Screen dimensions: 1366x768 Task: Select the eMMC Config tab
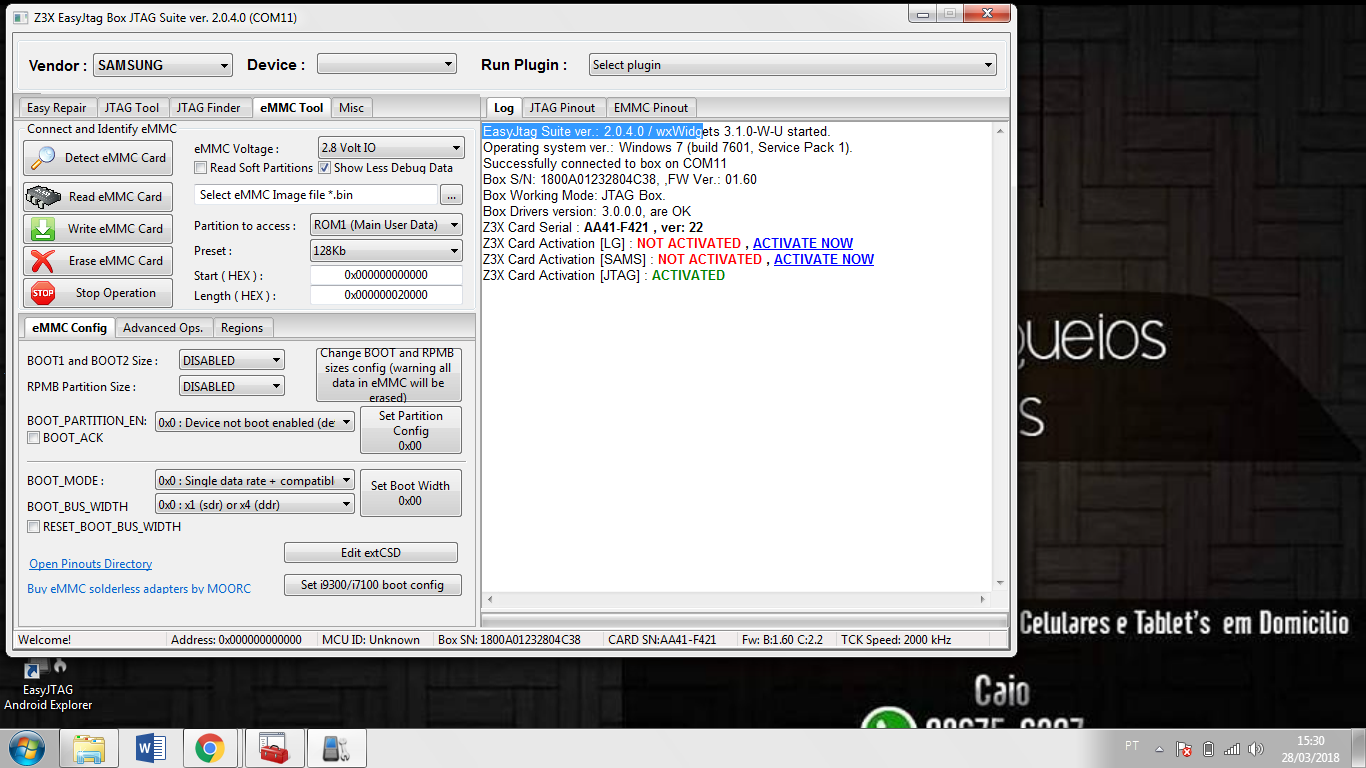(69, 327)
